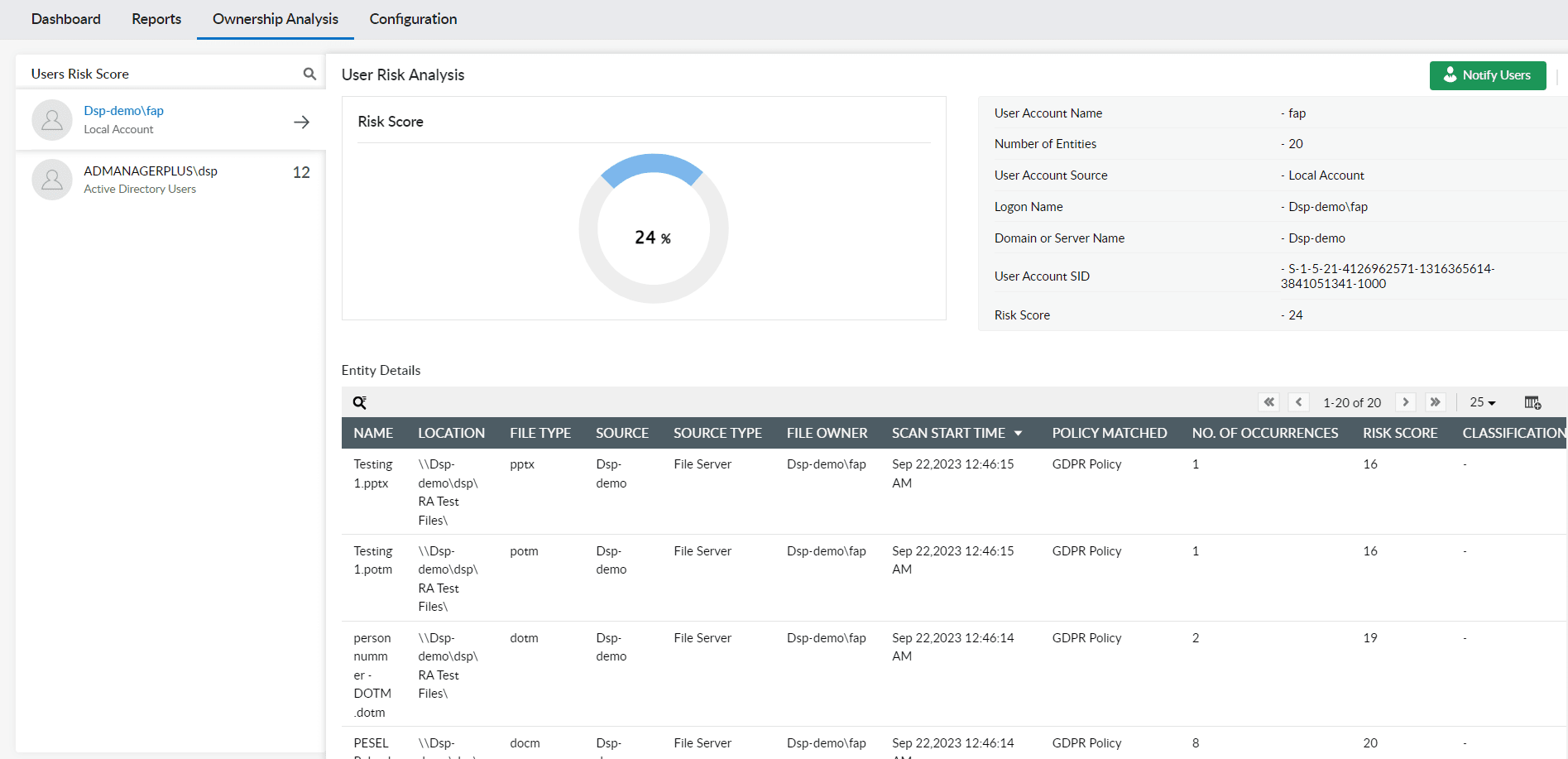
Task: Jump to the last page of results
Action: [x=1435, y=402]
